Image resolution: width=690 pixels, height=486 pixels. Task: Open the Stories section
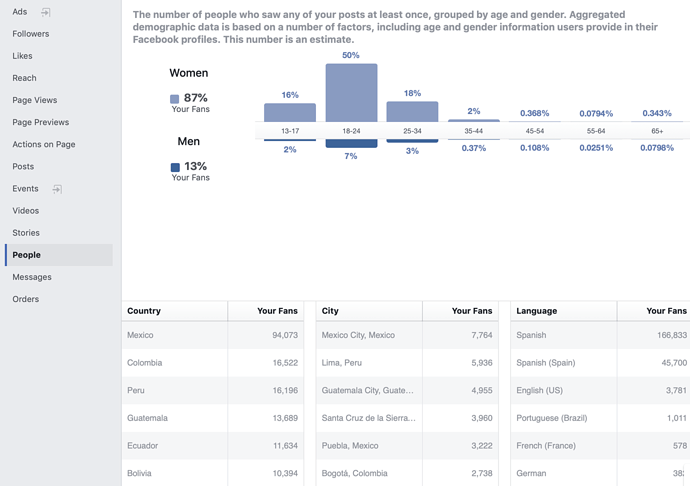(x=26, y=233)
